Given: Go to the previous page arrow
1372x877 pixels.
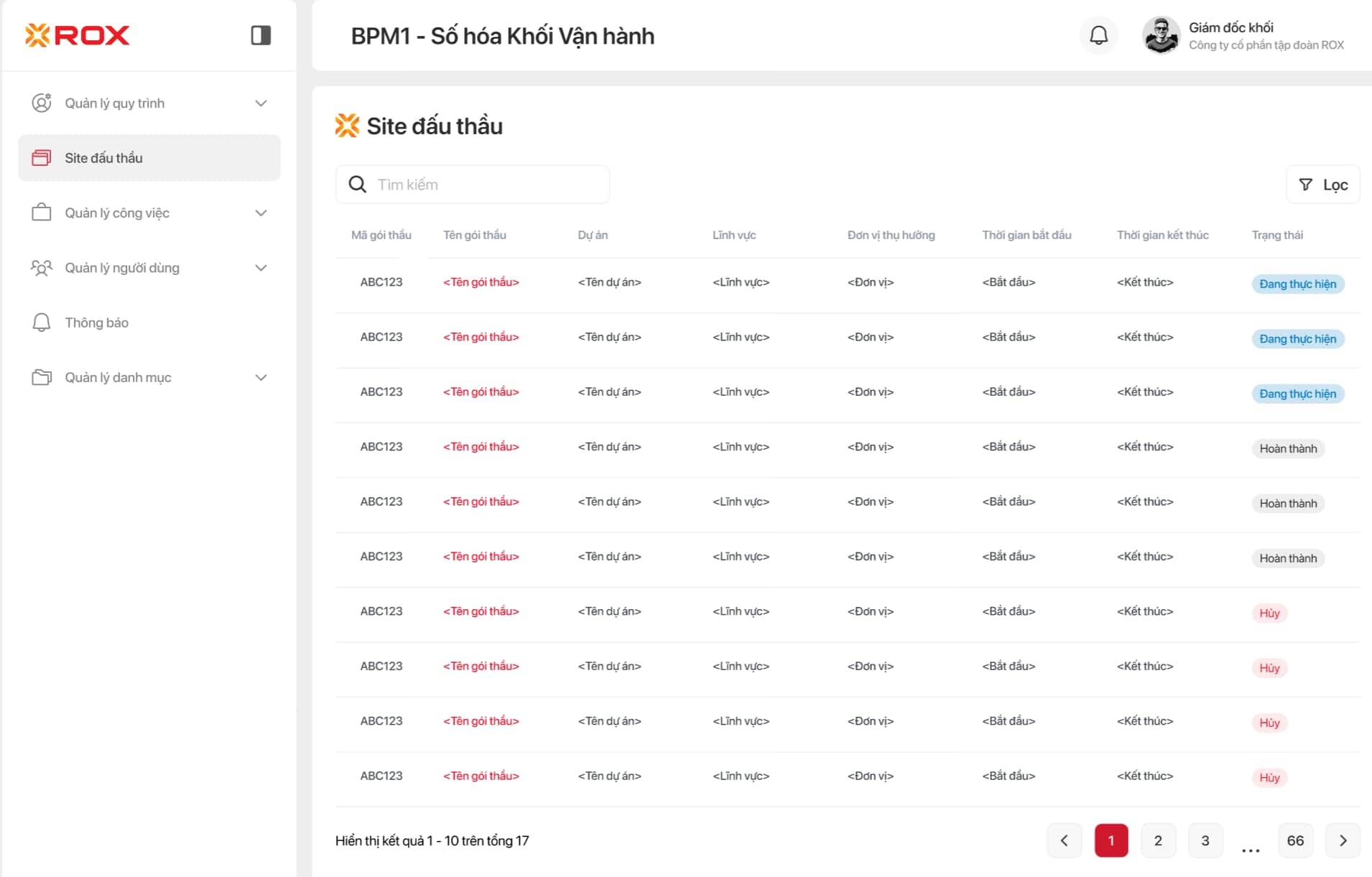Looking at the screenshot, I should tap(1064, 840).
